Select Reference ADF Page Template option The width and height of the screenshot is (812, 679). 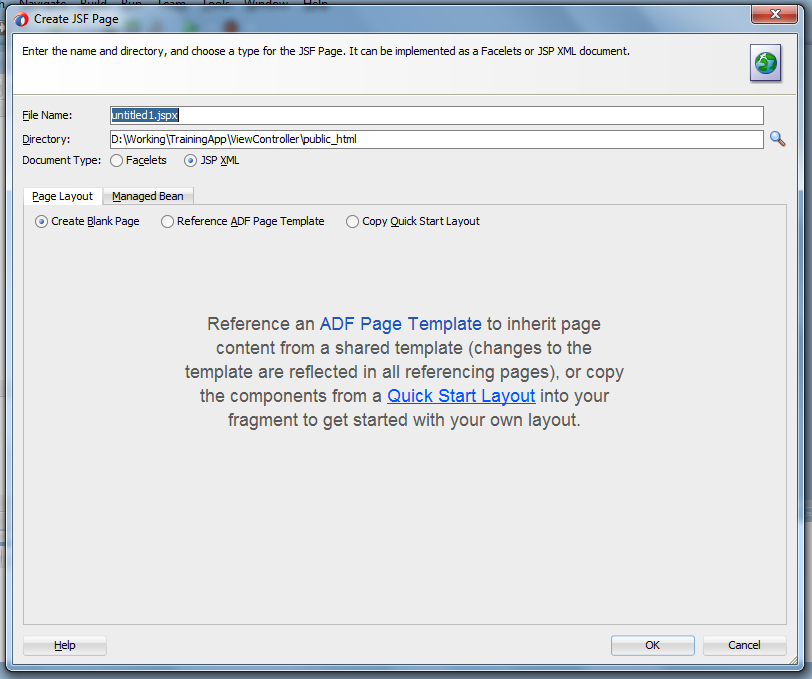(x=166, y=221)
